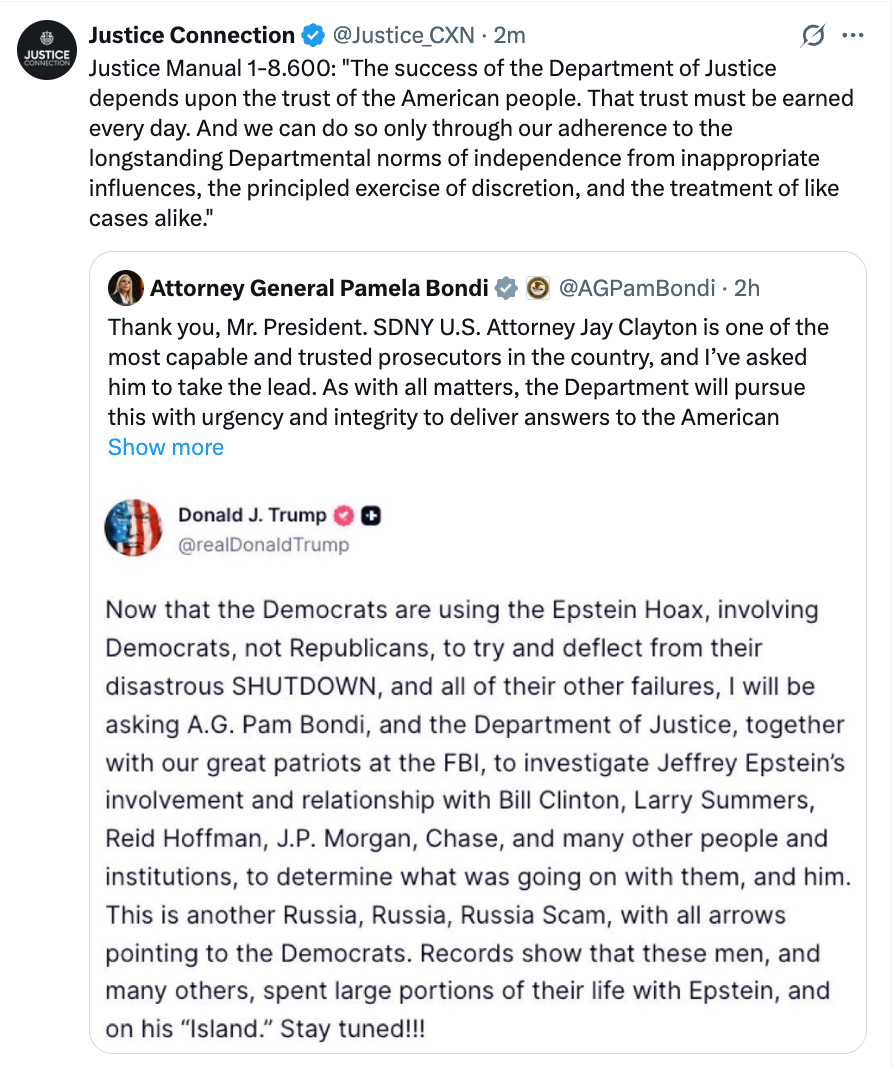This screenshot has width=892, height=1068.
Task: Click the Justice Connection profile avatar
Action: click(x=47, y=50)
